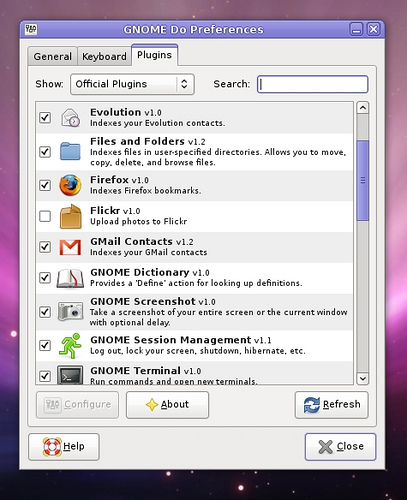
Task: Select the 'Files and Folders v1.2' title
Action: (148, 141)
